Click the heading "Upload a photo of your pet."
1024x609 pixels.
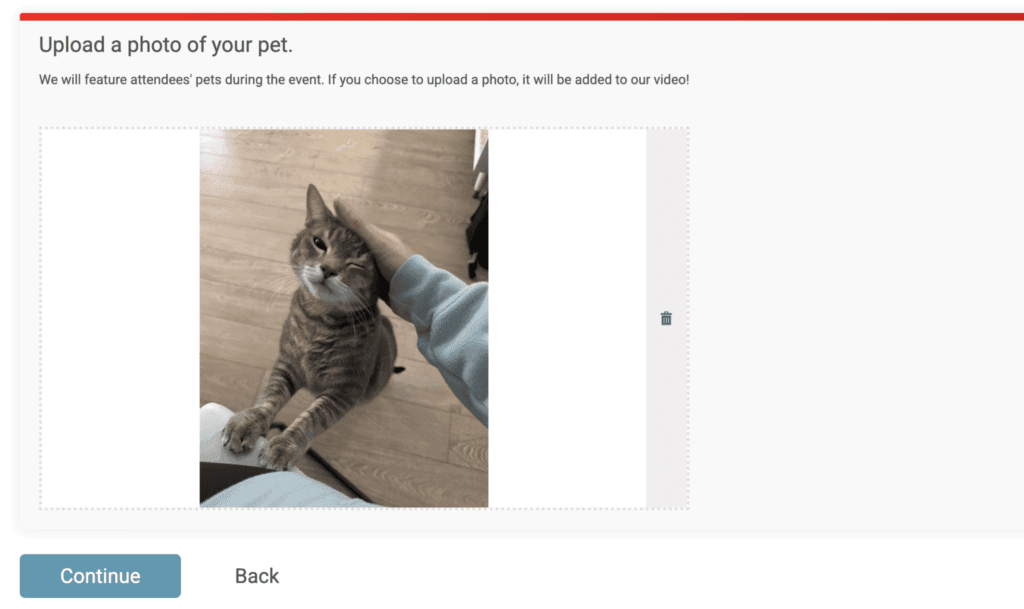pos(166,45)
